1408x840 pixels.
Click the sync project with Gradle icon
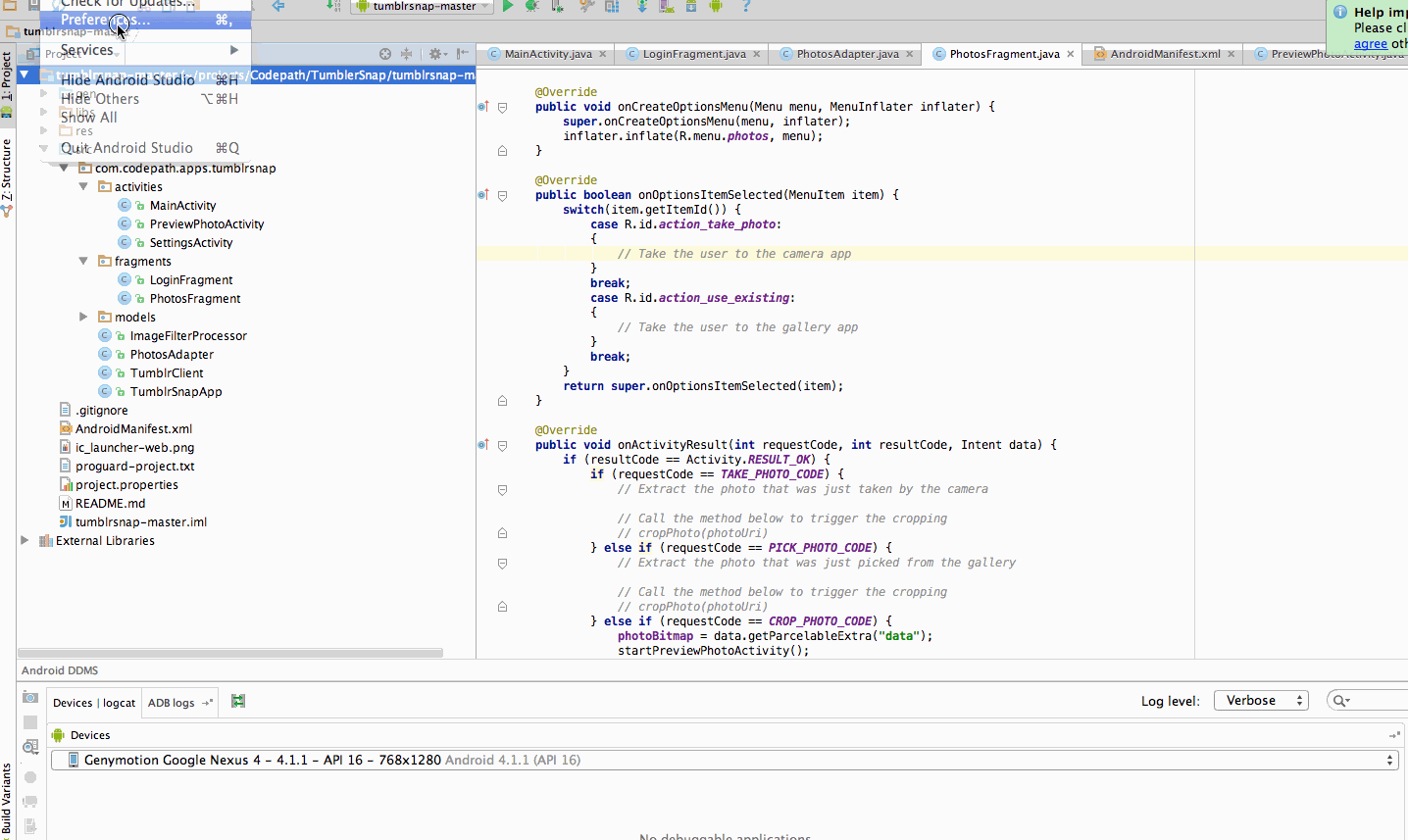click(641, 6)
